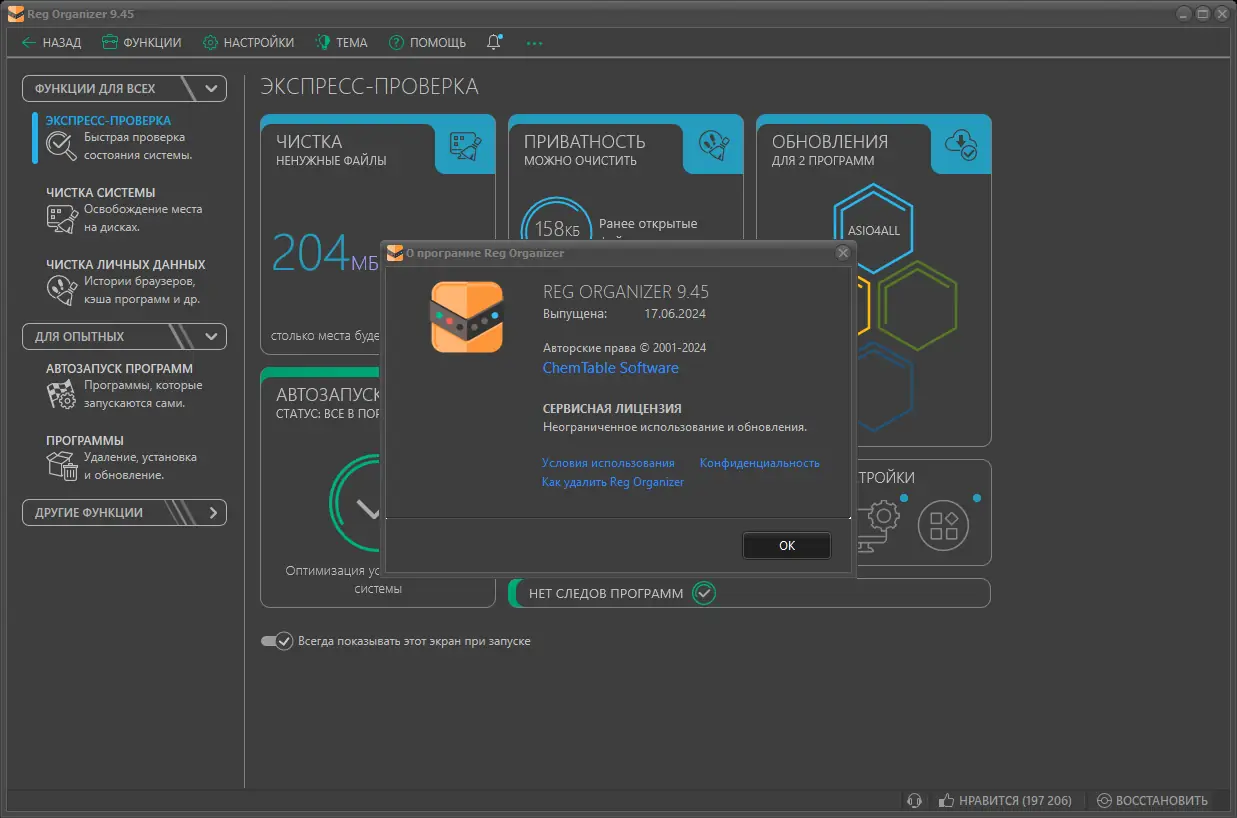Open the Настройки menu

[248, 42]
